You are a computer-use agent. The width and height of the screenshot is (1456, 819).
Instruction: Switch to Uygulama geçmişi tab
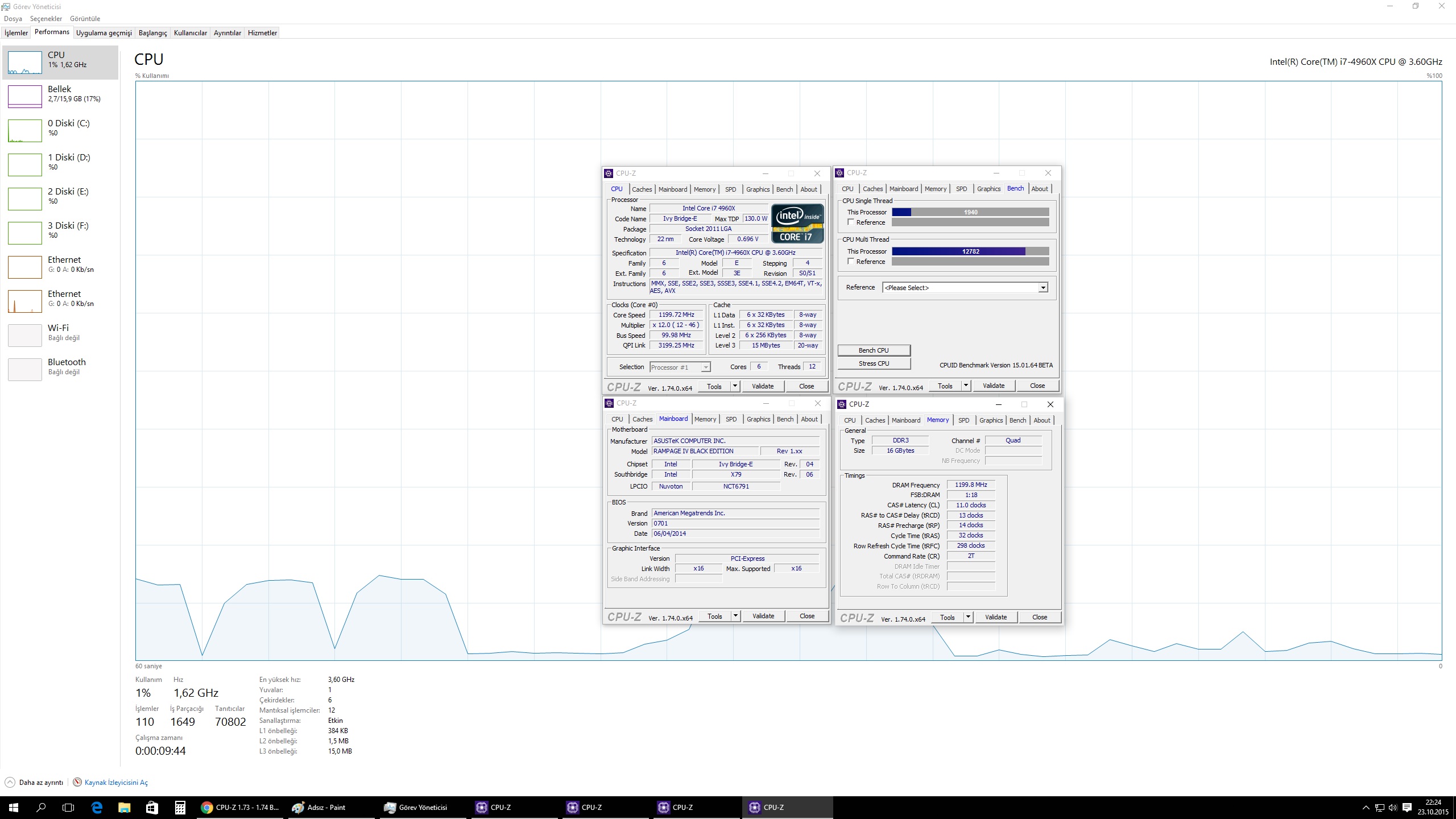tap(104, 33)
